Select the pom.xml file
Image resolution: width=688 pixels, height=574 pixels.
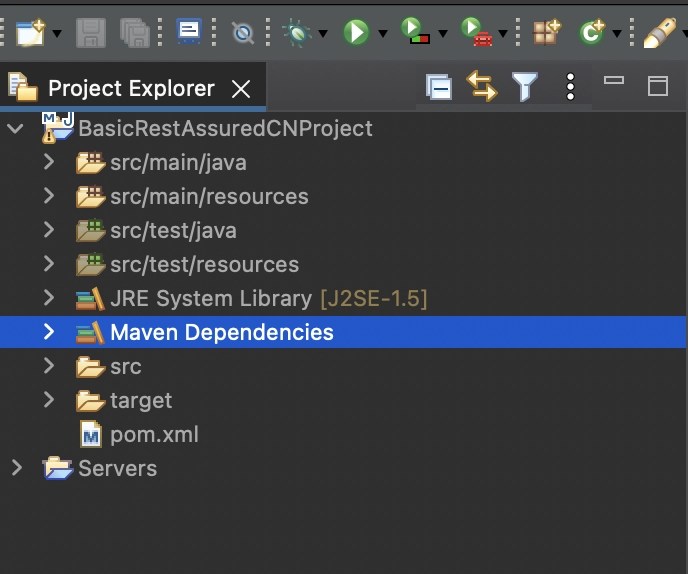tap(154, 435)
